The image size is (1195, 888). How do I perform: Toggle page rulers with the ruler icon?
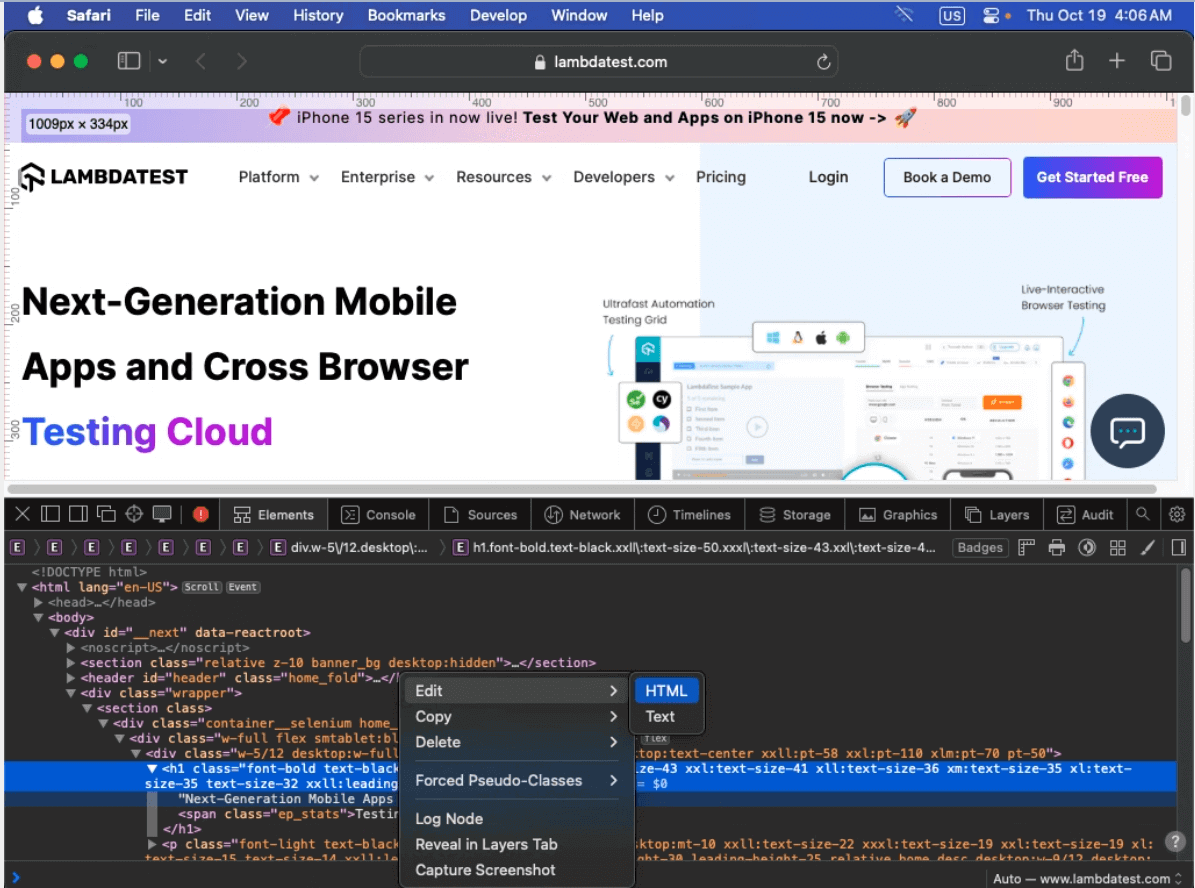tap(1028, 547)
